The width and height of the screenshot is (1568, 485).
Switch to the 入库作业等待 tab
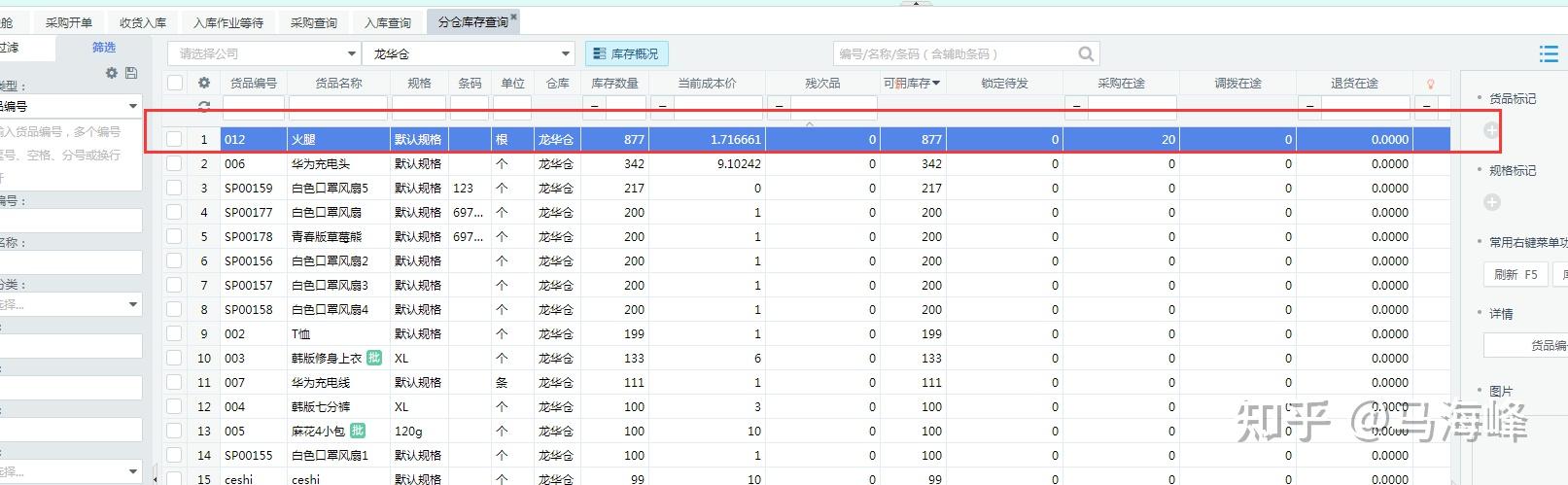click(228, 22)
